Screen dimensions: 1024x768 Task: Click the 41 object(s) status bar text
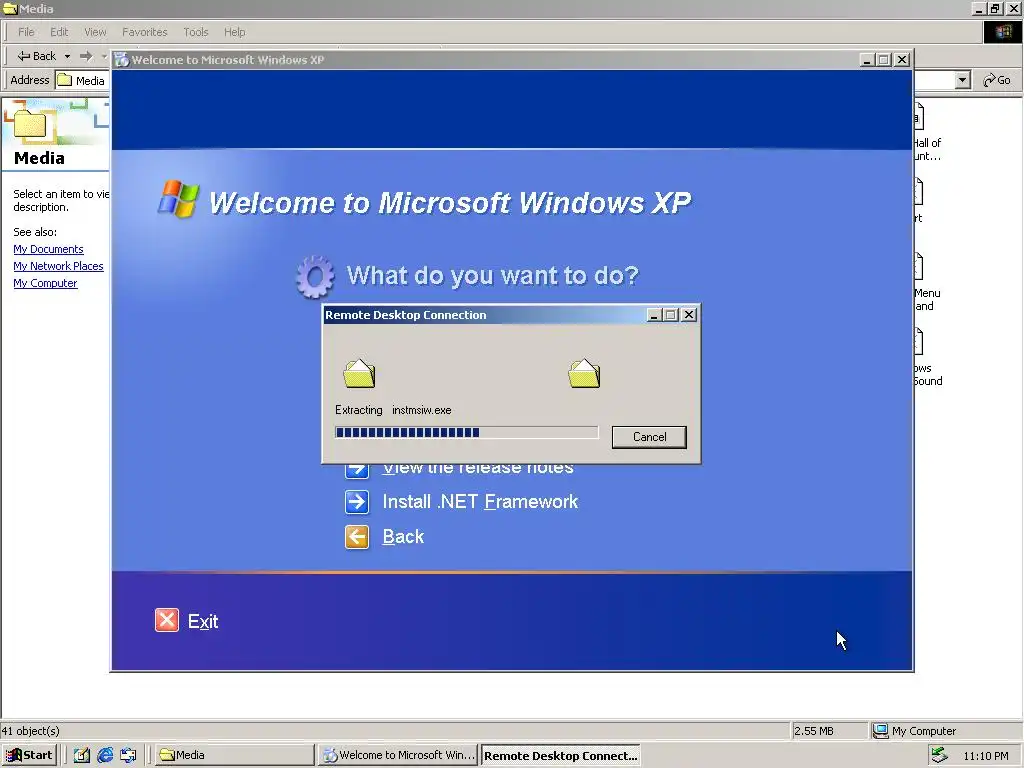(31, 731)
